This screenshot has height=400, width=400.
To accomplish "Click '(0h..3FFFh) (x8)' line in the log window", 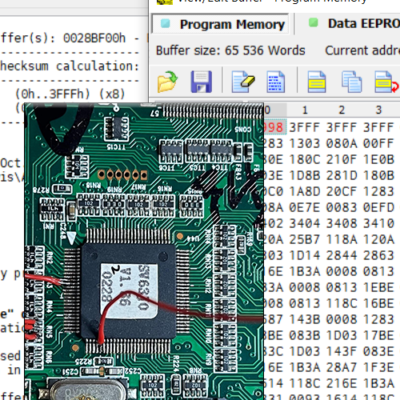I will coord(70,94).
